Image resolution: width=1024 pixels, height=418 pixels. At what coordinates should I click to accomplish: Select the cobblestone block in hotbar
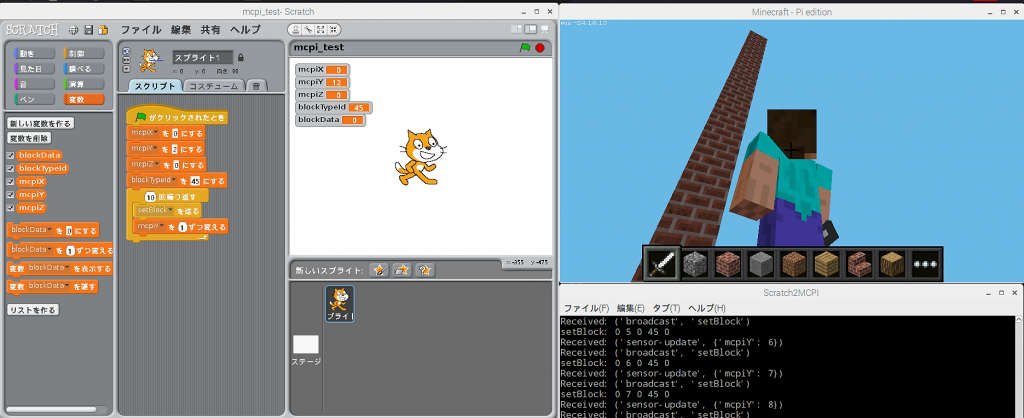point(695,264)
